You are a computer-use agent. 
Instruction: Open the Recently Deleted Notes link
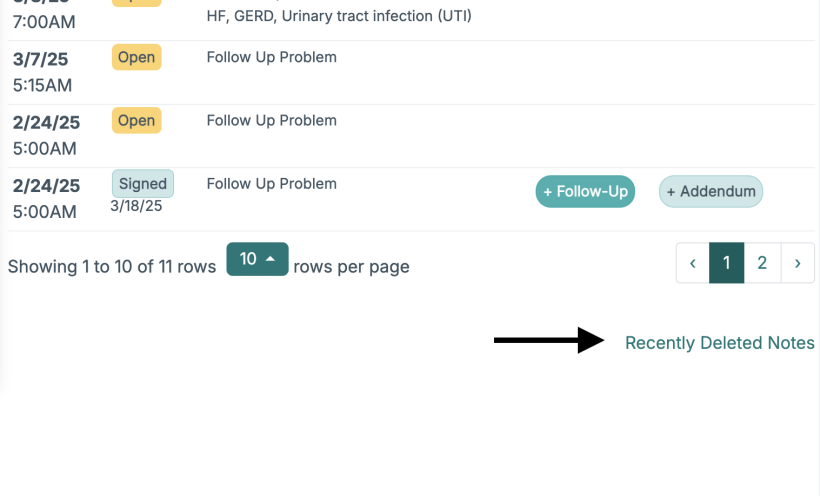(719, 343)
